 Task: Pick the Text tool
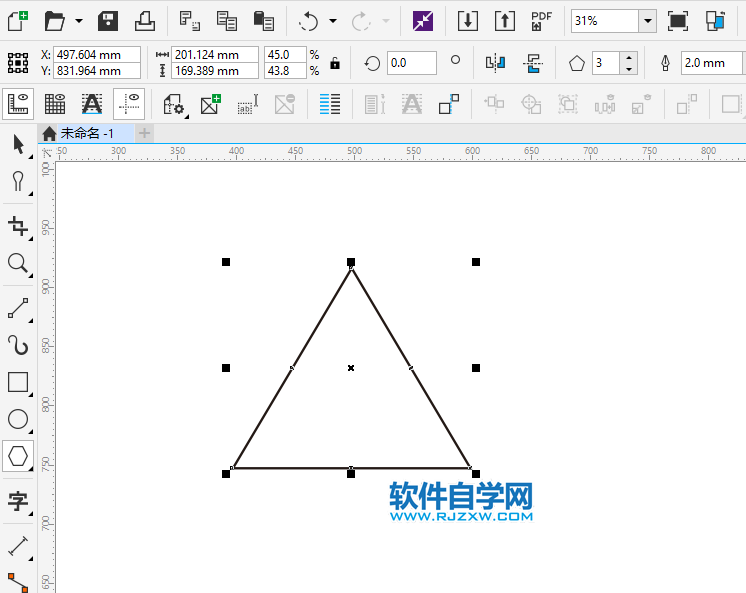click(18, 501)
